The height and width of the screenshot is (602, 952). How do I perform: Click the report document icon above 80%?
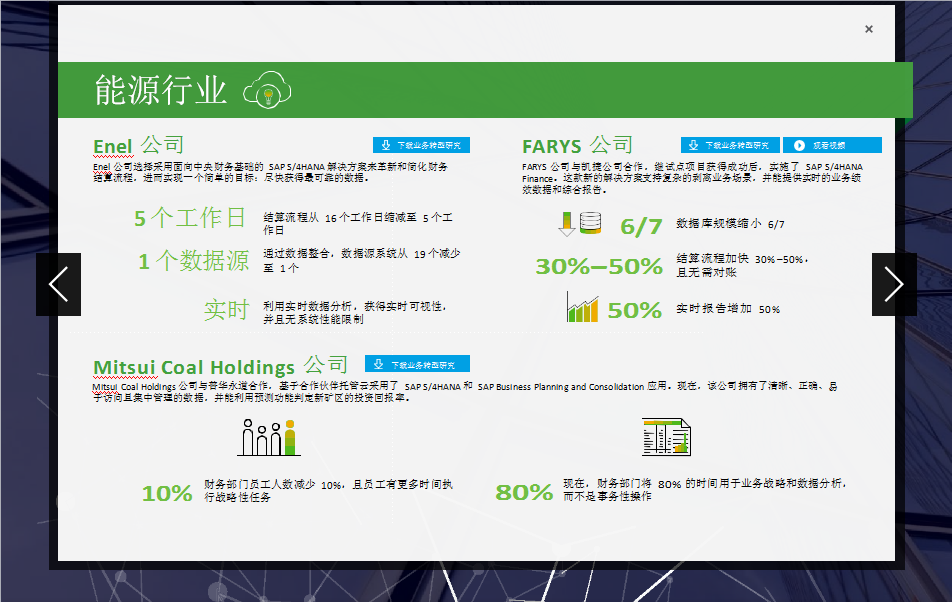667,437
